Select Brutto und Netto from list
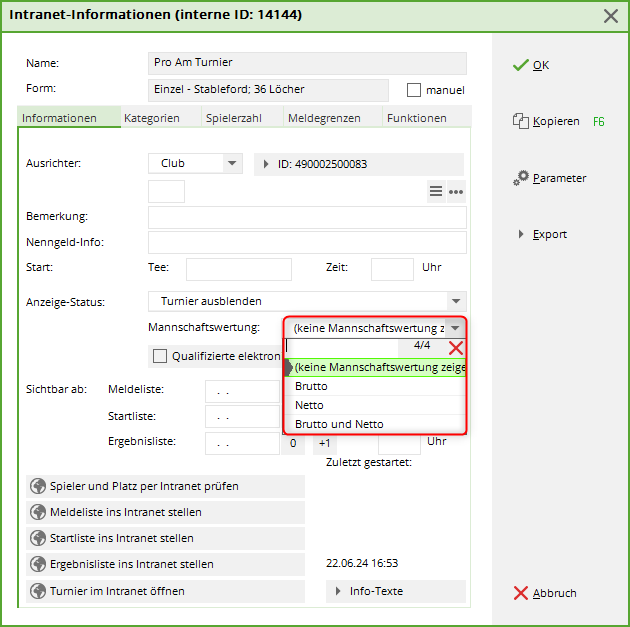 (339, 424)
